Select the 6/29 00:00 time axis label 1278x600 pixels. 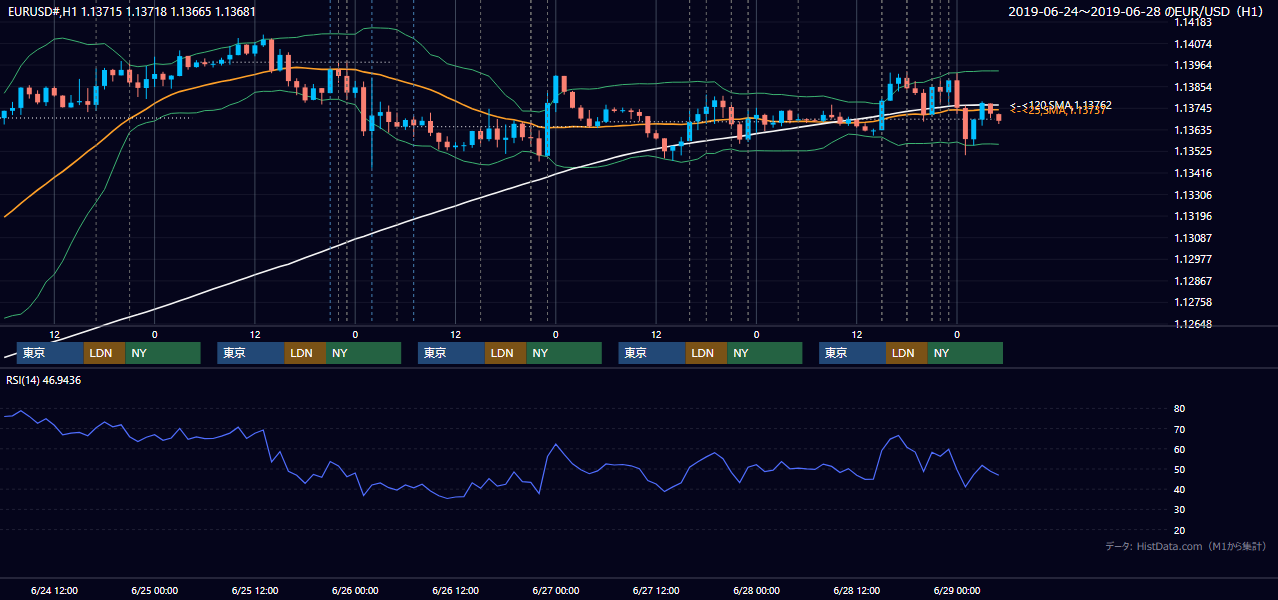pos(956,590)
